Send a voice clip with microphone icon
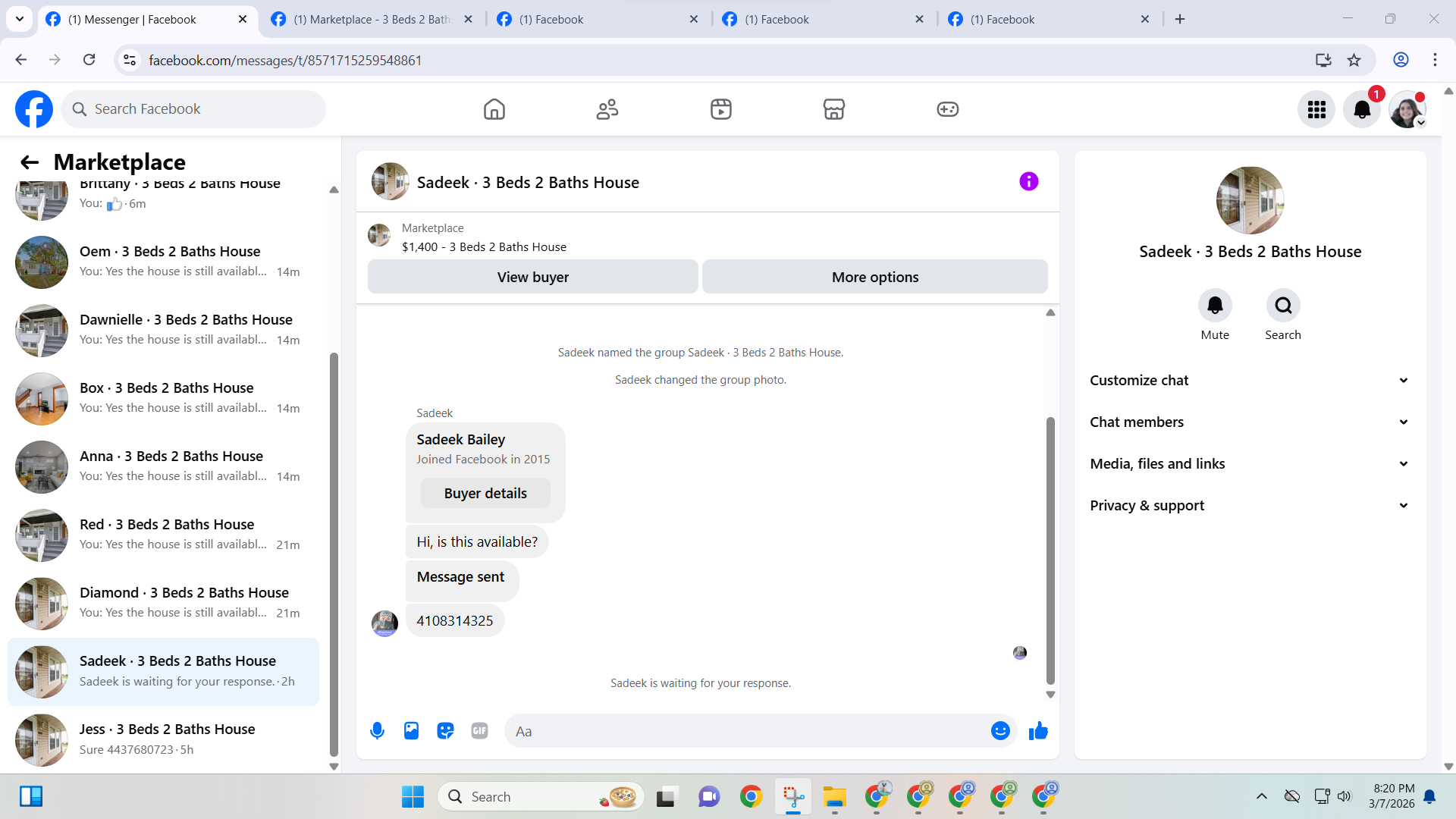Screen dimensions: 1456x819 coord(377,731)
